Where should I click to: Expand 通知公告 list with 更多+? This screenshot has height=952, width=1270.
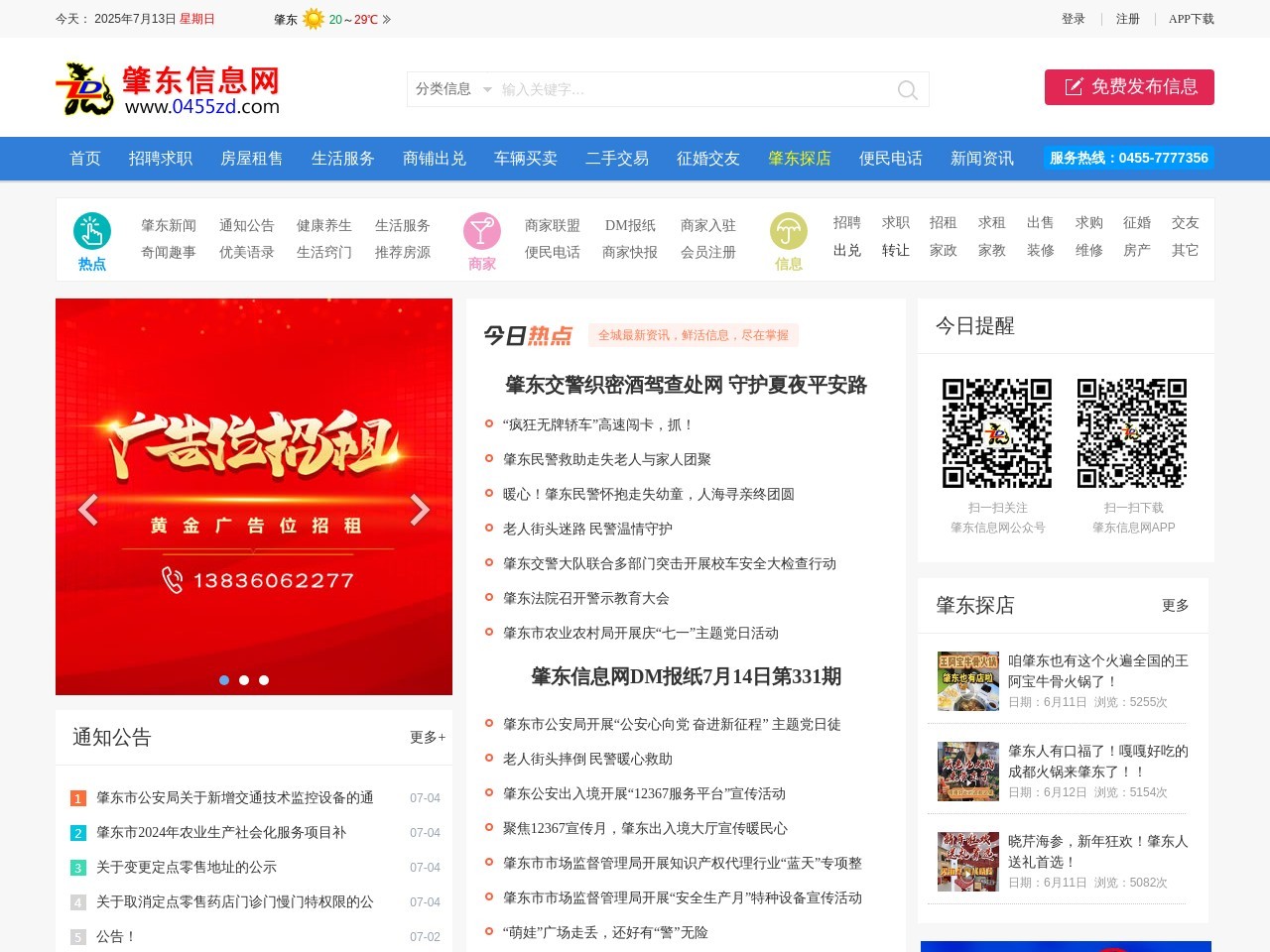tap(426, 738)
